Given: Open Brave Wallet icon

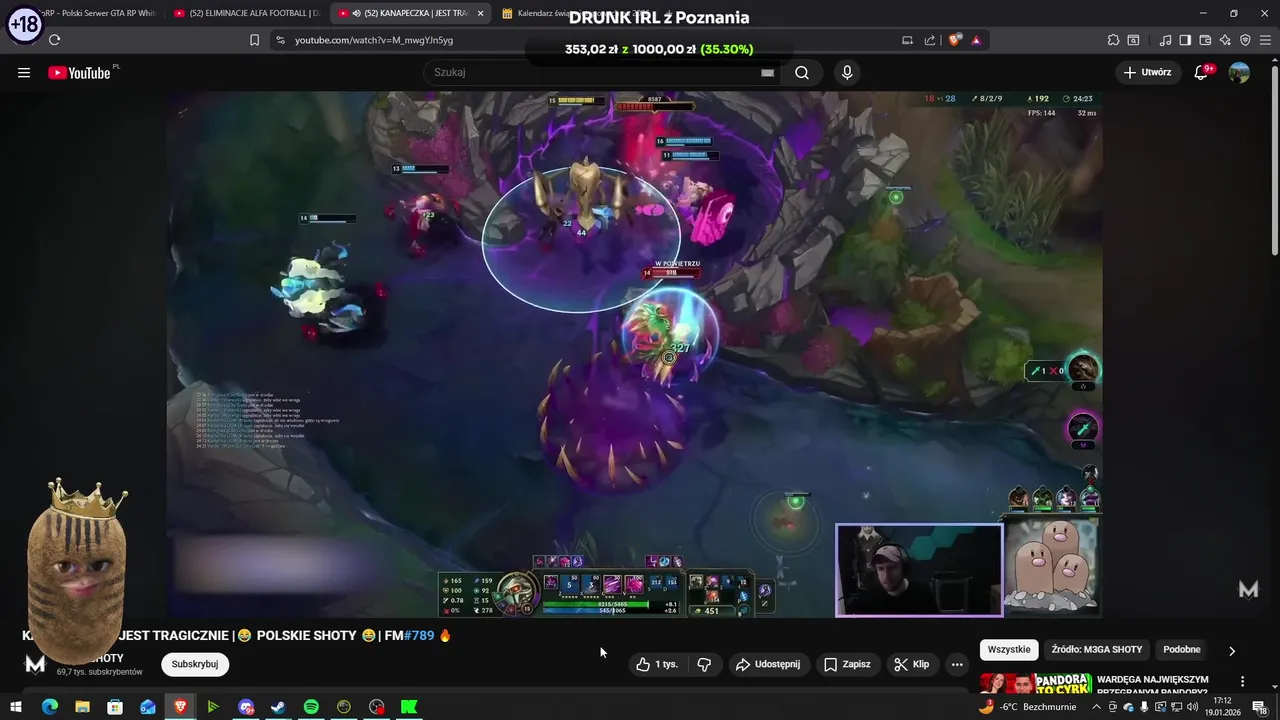Looking at the screenshot, I should click(x=1205, y=40).
